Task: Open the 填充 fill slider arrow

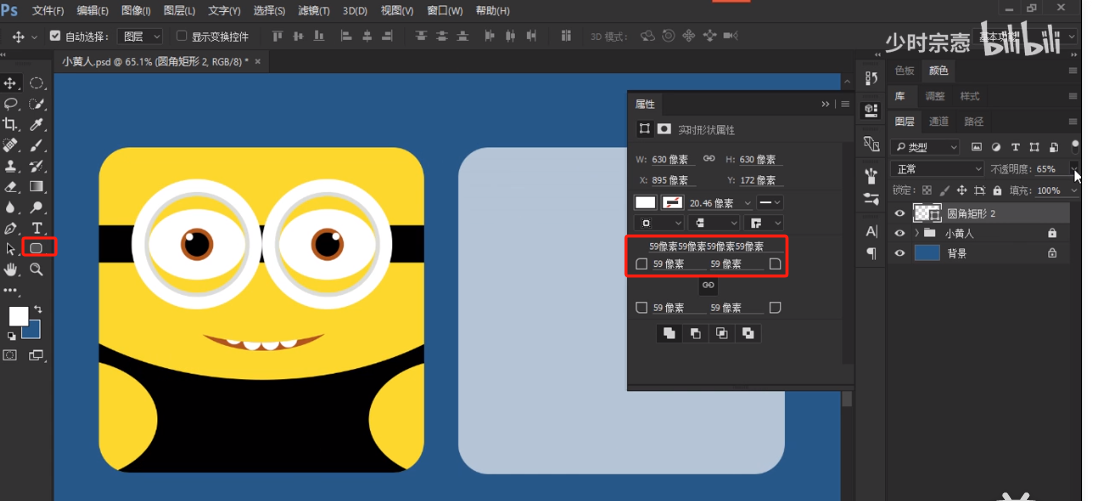Action: 1073,190
